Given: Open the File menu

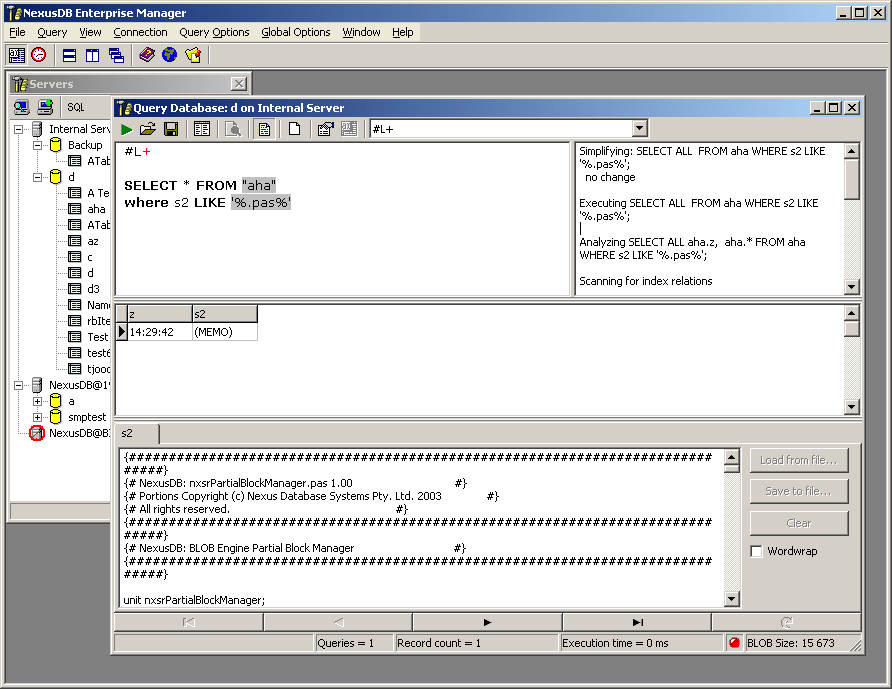Looking at the screenshot, I should pyautogui.click(x=17, y=32).
